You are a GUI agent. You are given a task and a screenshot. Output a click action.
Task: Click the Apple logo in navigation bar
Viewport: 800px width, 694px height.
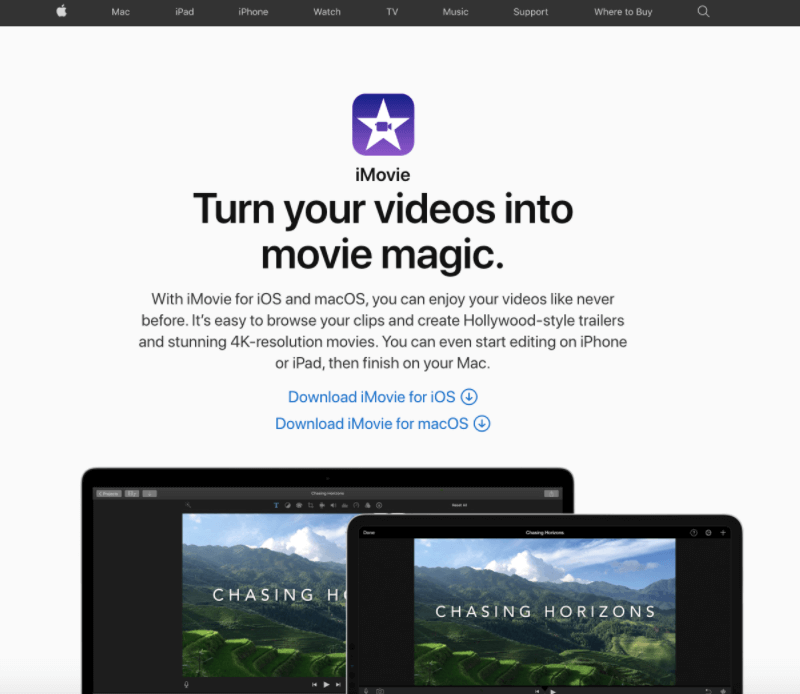pos(61,11)
